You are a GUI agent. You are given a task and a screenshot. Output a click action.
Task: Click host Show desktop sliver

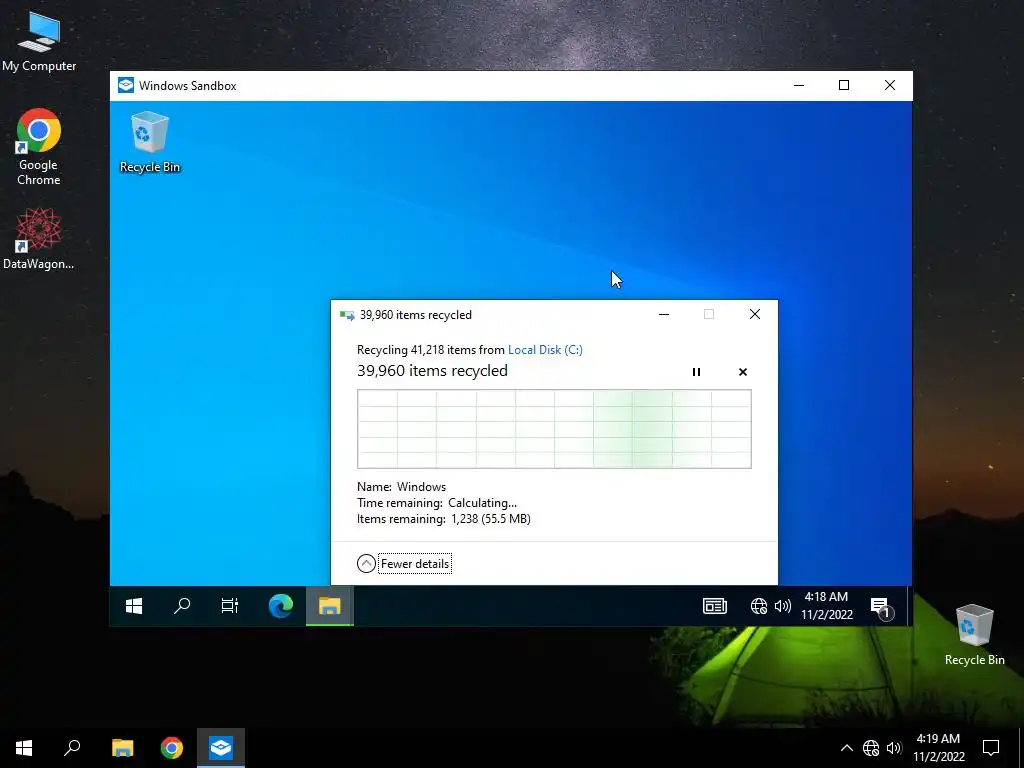(1021, 748)
